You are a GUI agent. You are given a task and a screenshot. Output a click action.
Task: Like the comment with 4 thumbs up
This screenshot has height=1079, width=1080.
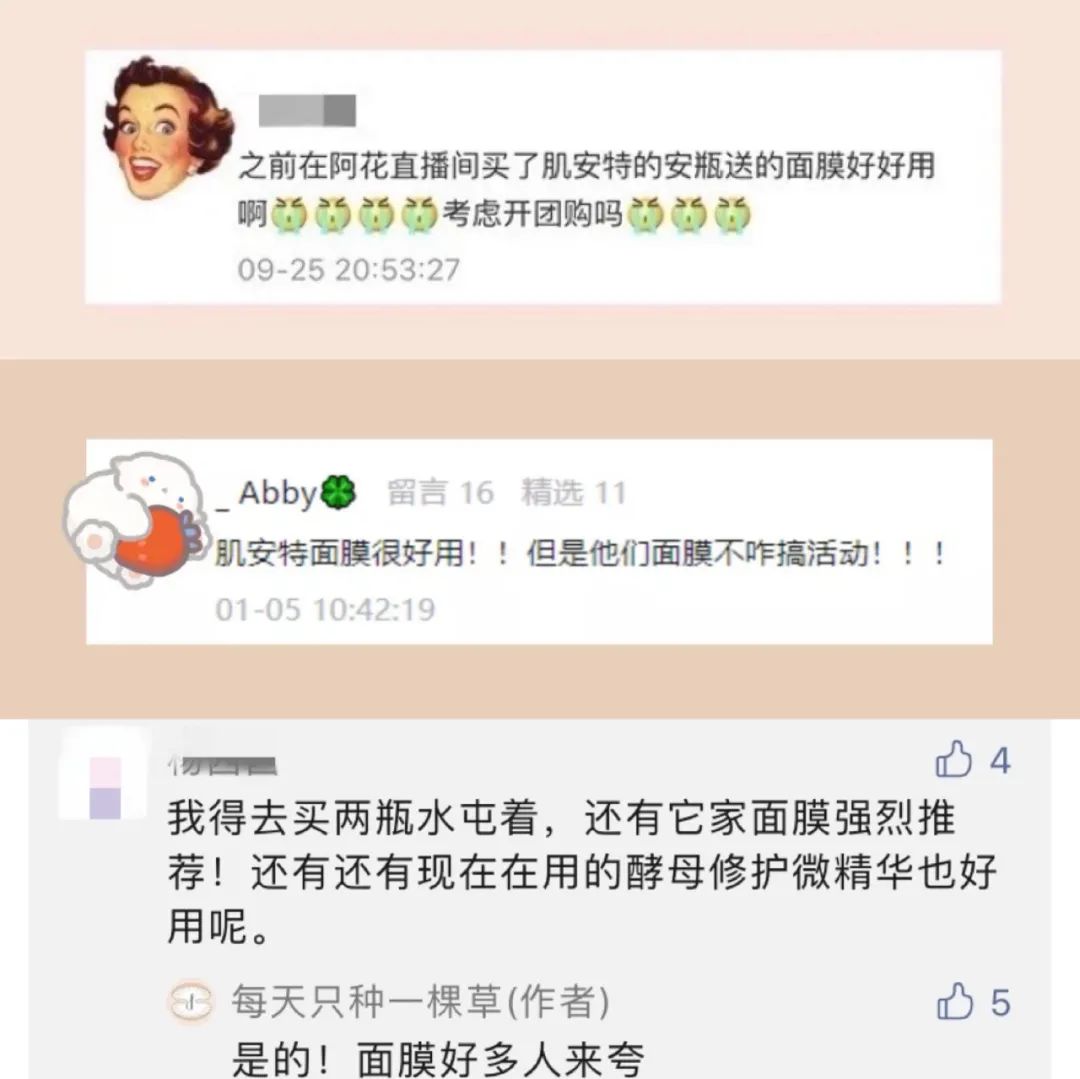[953, 760]
